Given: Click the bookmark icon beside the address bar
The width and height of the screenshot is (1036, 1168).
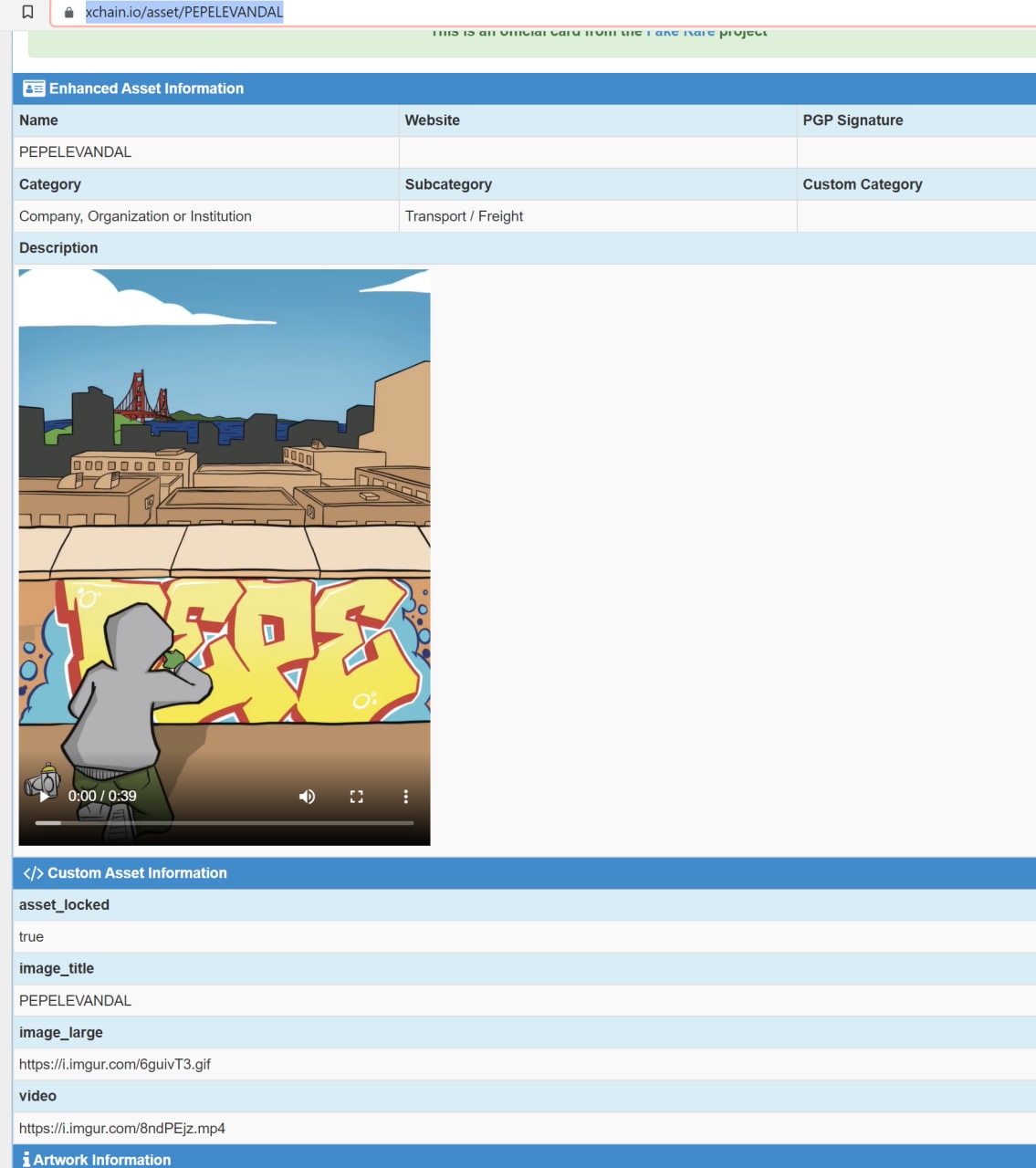Looking at the screenshot, I should click(27, 12).
